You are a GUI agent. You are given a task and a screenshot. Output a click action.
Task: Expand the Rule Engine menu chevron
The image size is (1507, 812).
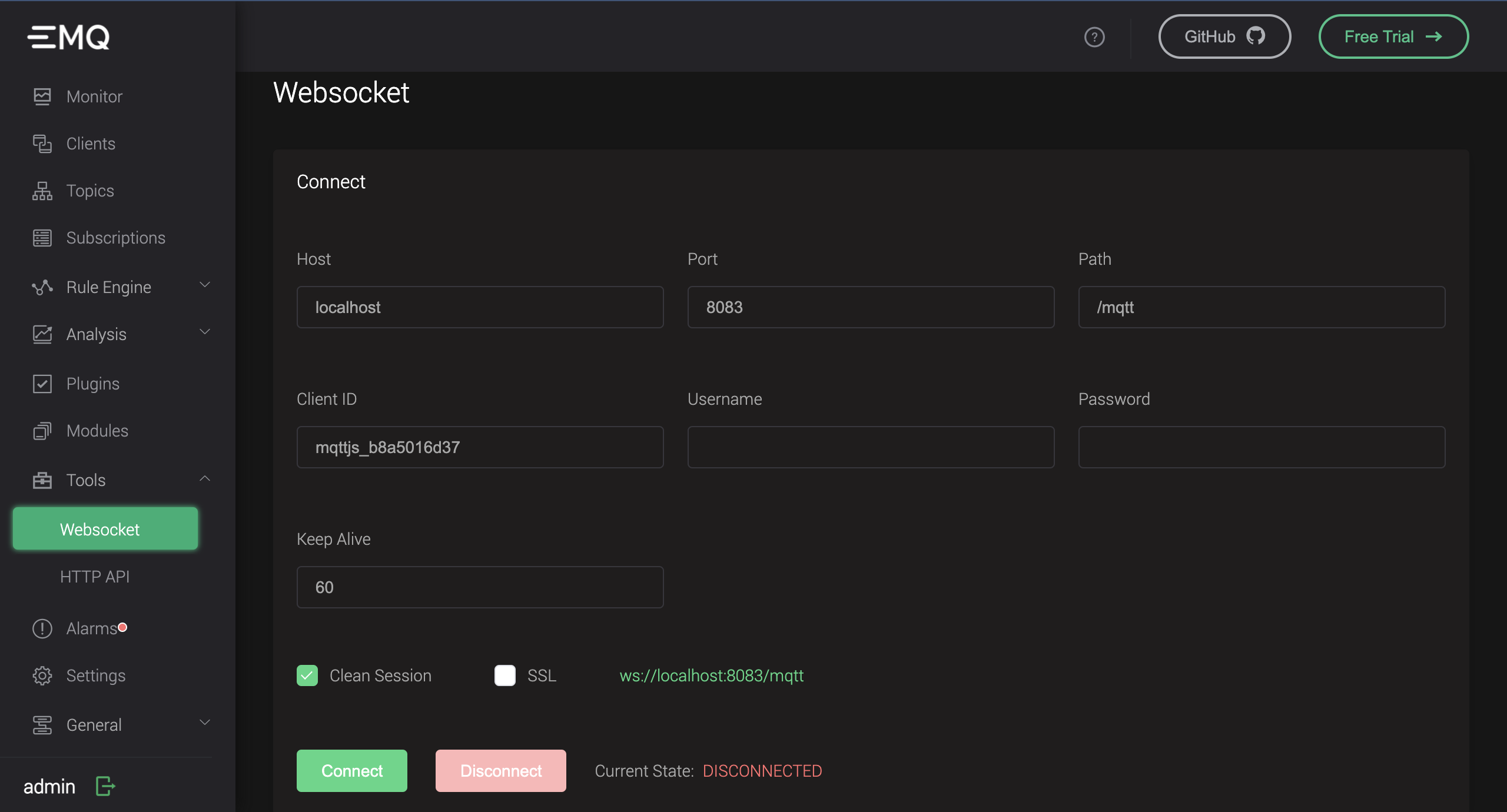pos(205,285)
